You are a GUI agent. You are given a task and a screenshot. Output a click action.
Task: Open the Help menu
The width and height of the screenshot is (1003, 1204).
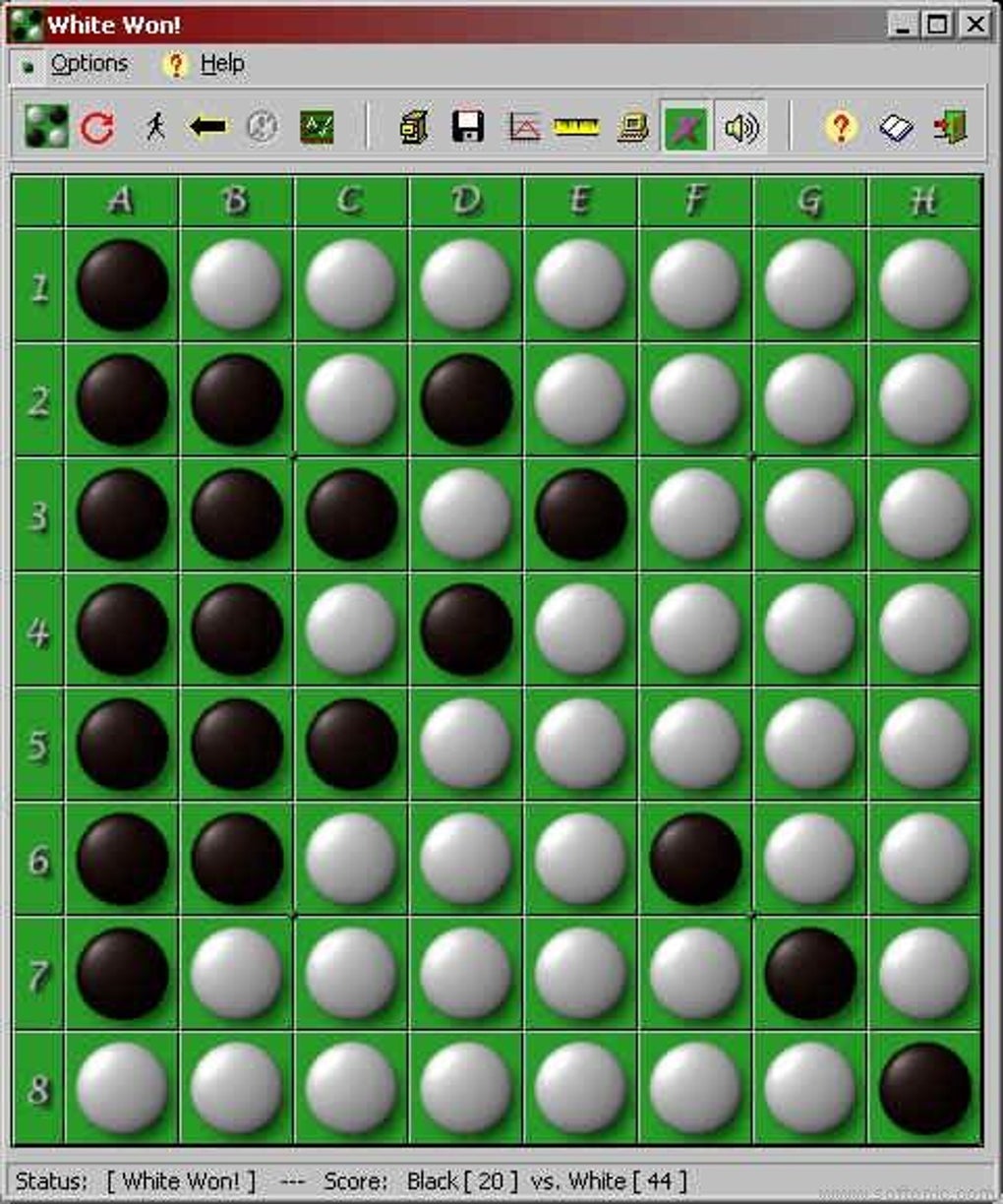click(x=222, y=64)
